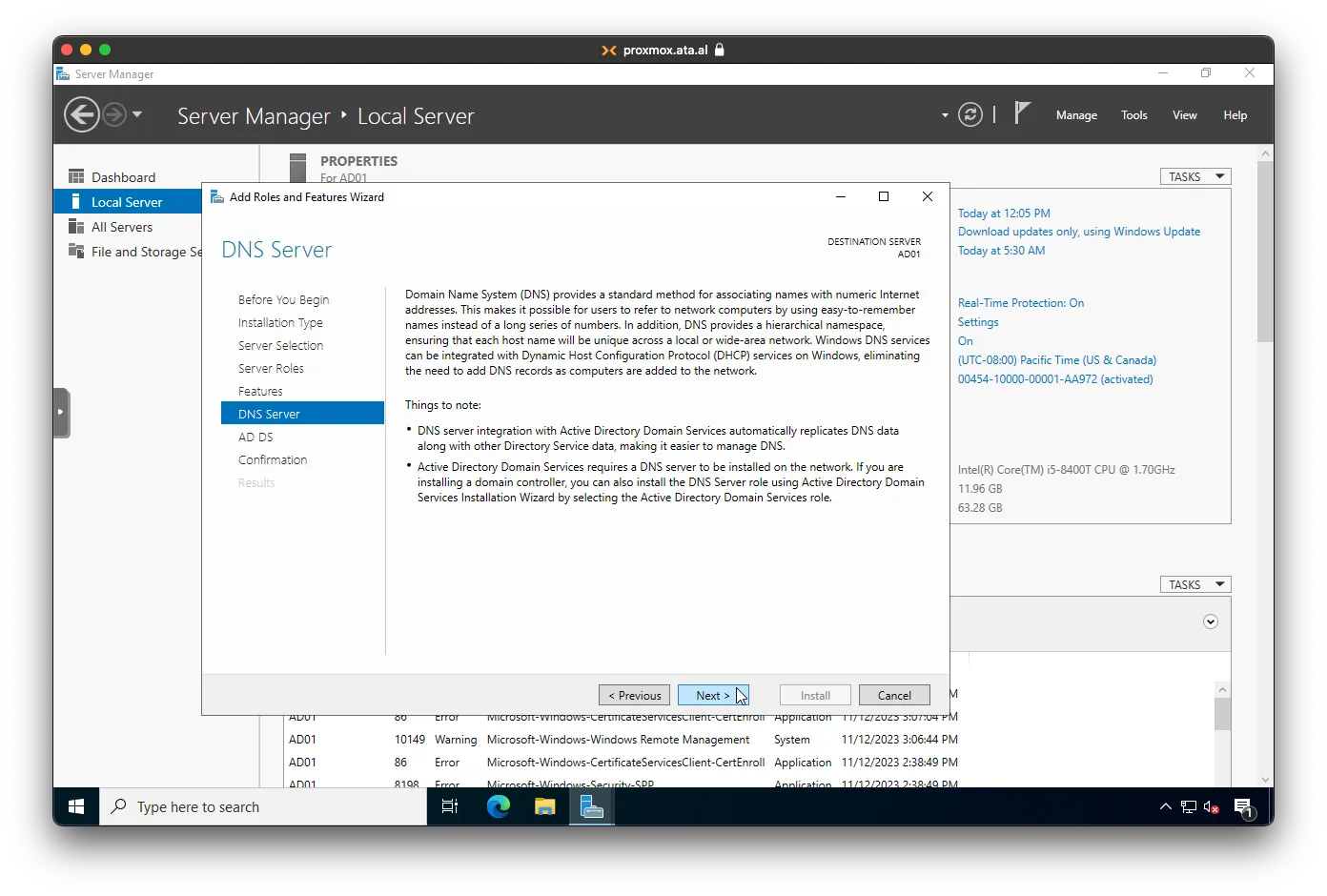This screenshot has height=896, width=1327.
Task: Click the taskbar search box
Action: pos(263,806)
